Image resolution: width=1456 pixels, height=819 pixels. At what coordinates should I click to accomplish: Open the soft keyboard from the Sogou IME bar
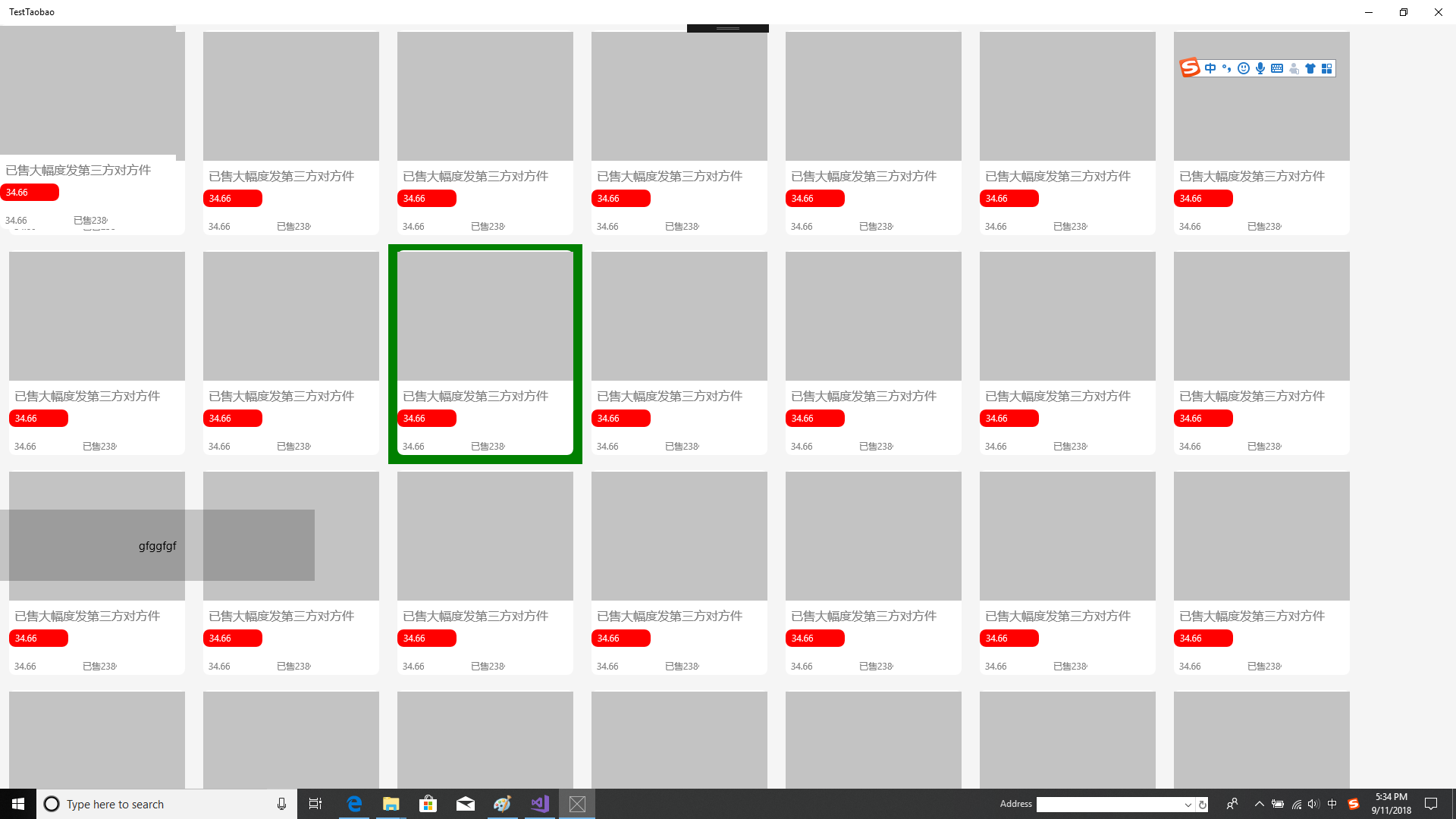[x=1277, y=68]
